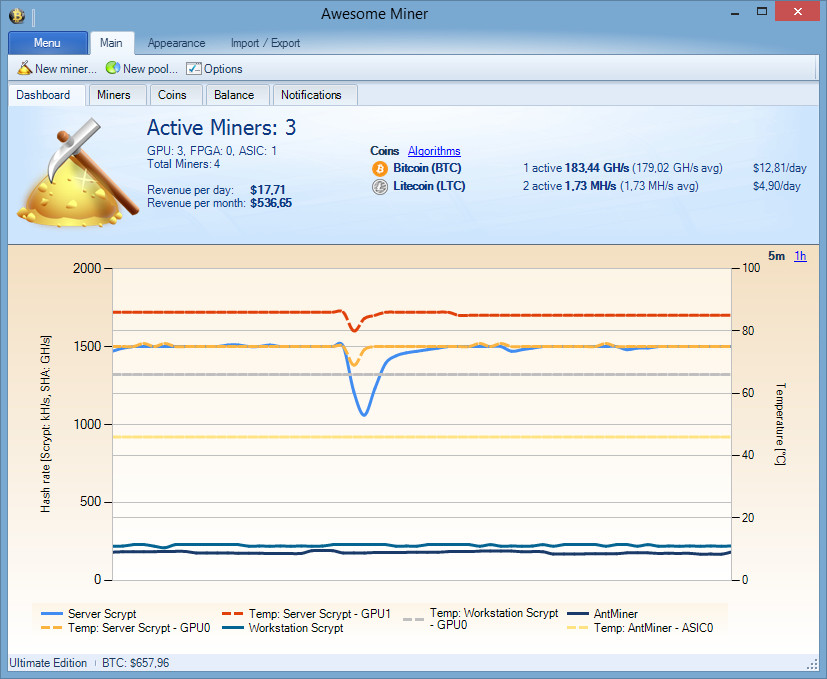Click the Temp: Server Scrypt - GPU1 legend swatch
This screenshot has height=679, width=827.
(233, 614)
